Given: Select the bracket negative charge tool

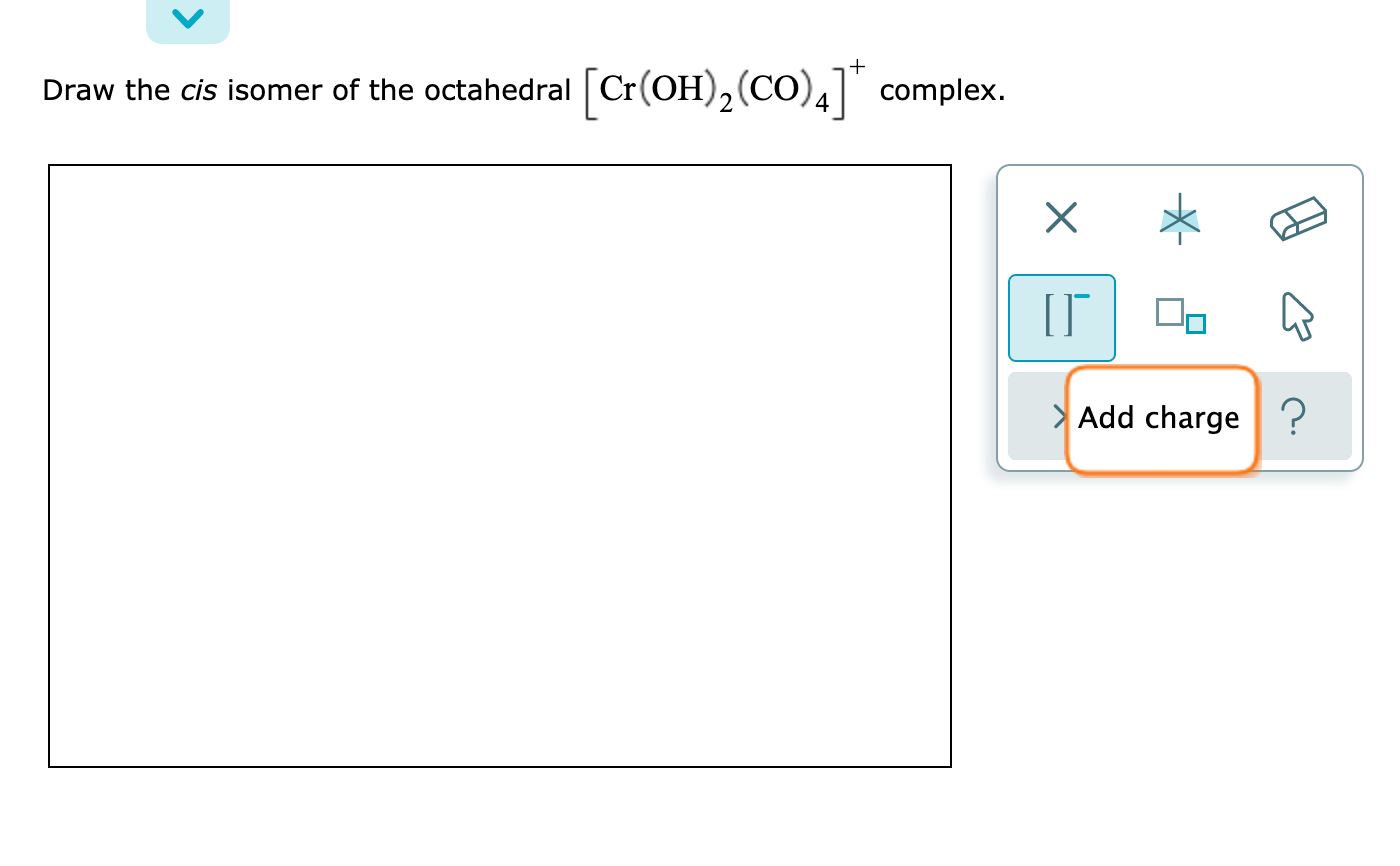Looking at the screenshot, I should [x=1062, y=317].
